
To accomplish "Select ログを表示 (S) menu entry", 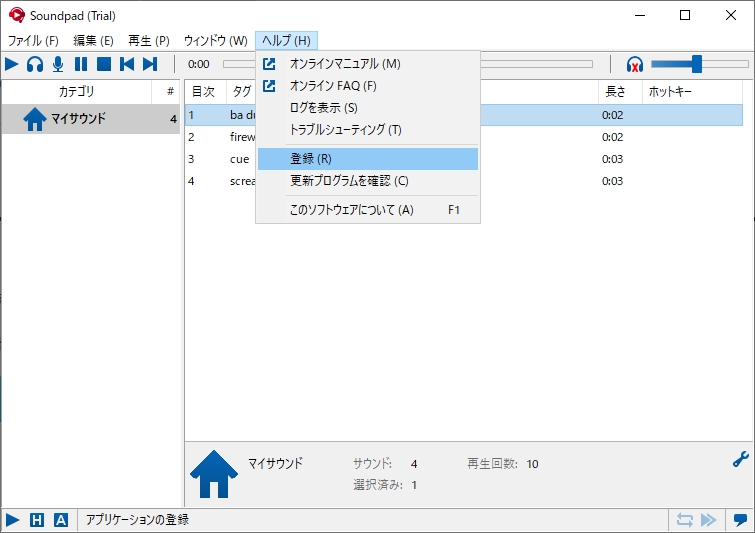I will tap(368, 107).
